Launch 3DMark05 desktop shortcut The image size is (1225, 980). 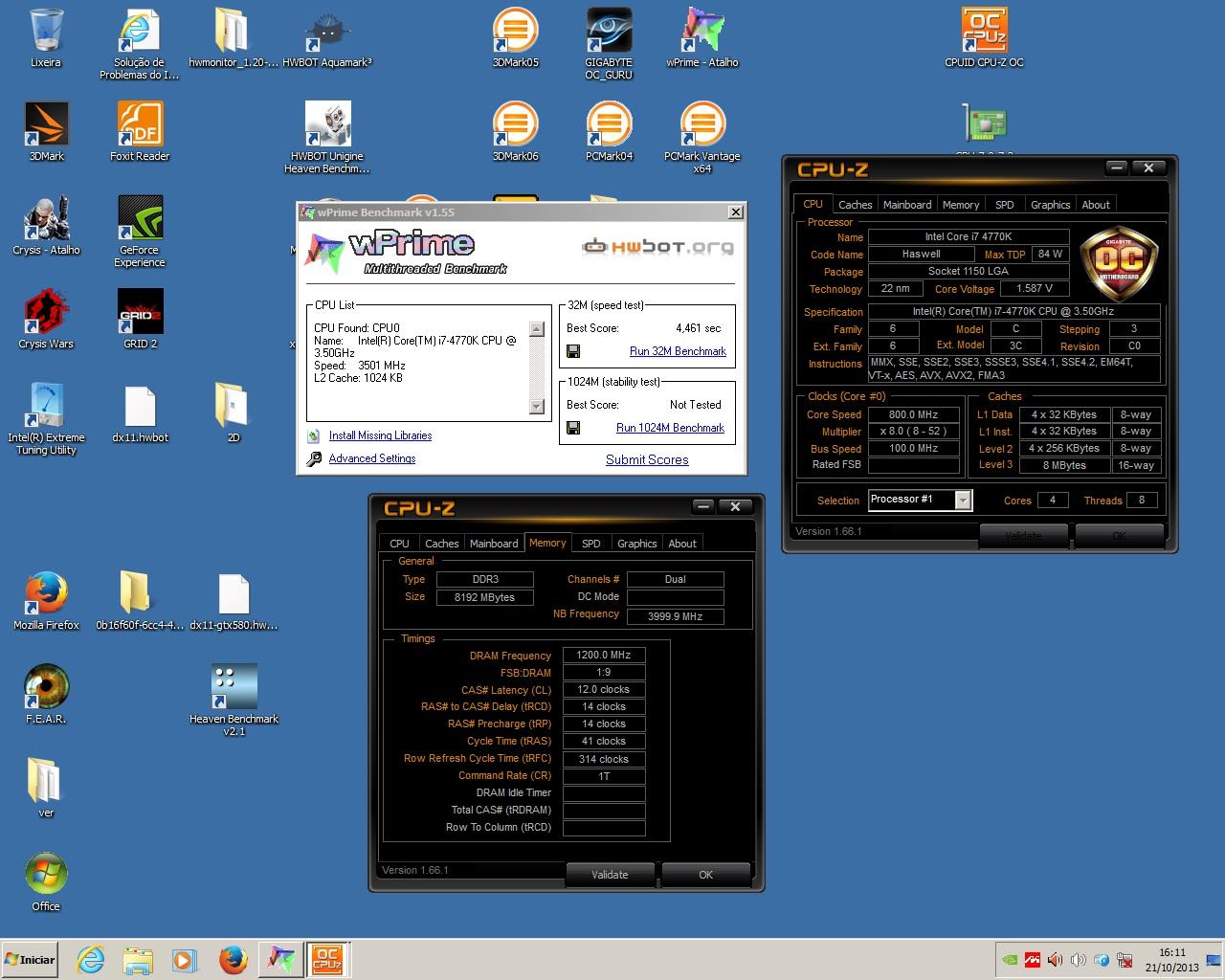point(515,38)
